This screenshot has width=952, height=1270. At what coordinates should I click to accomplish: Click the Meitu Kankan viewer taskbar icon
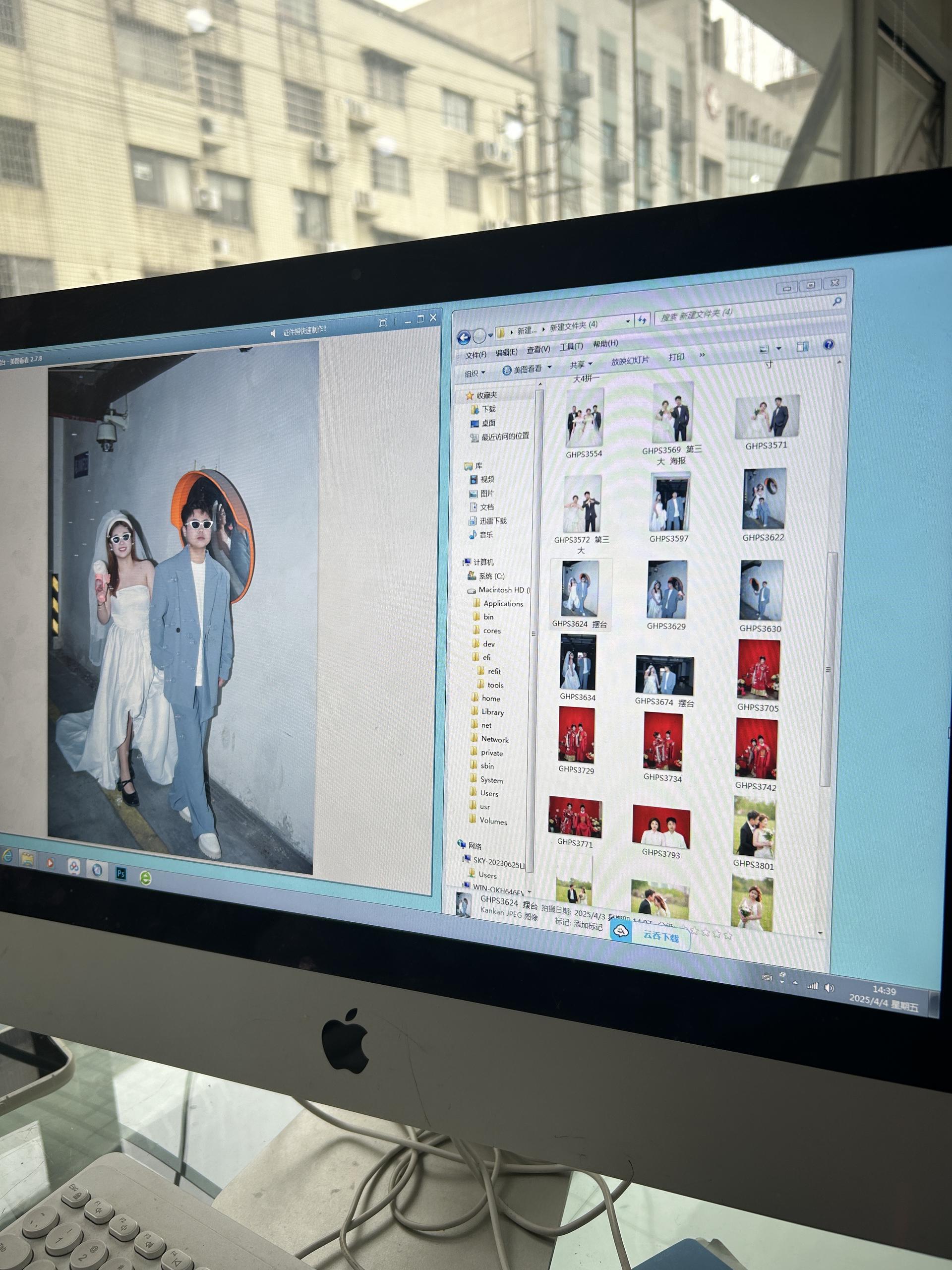click(97, 870)
